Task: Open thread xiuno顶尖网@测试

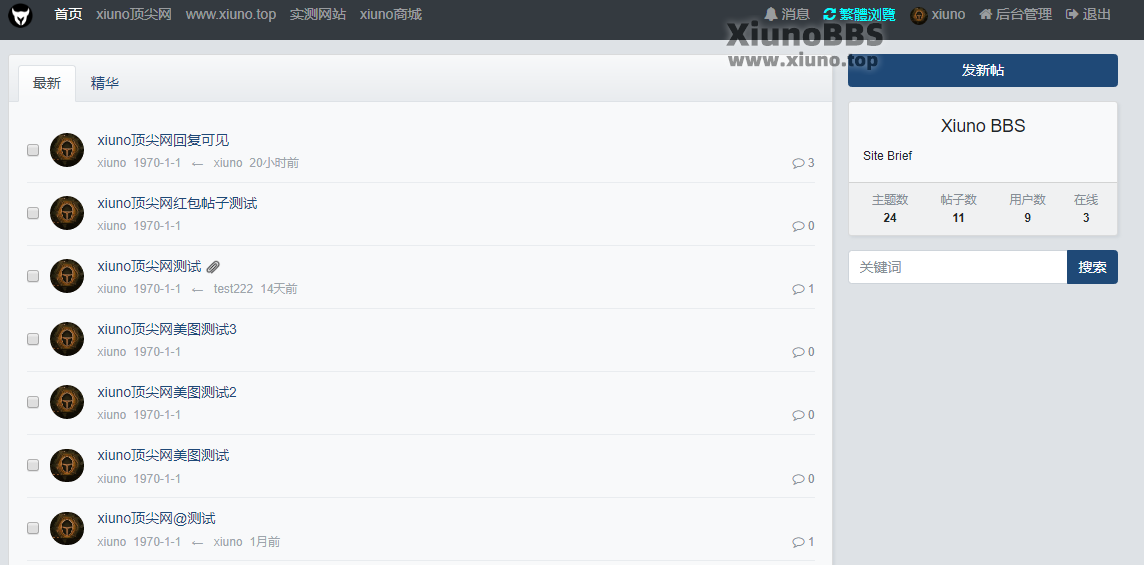Action: [x=156, y=518]
